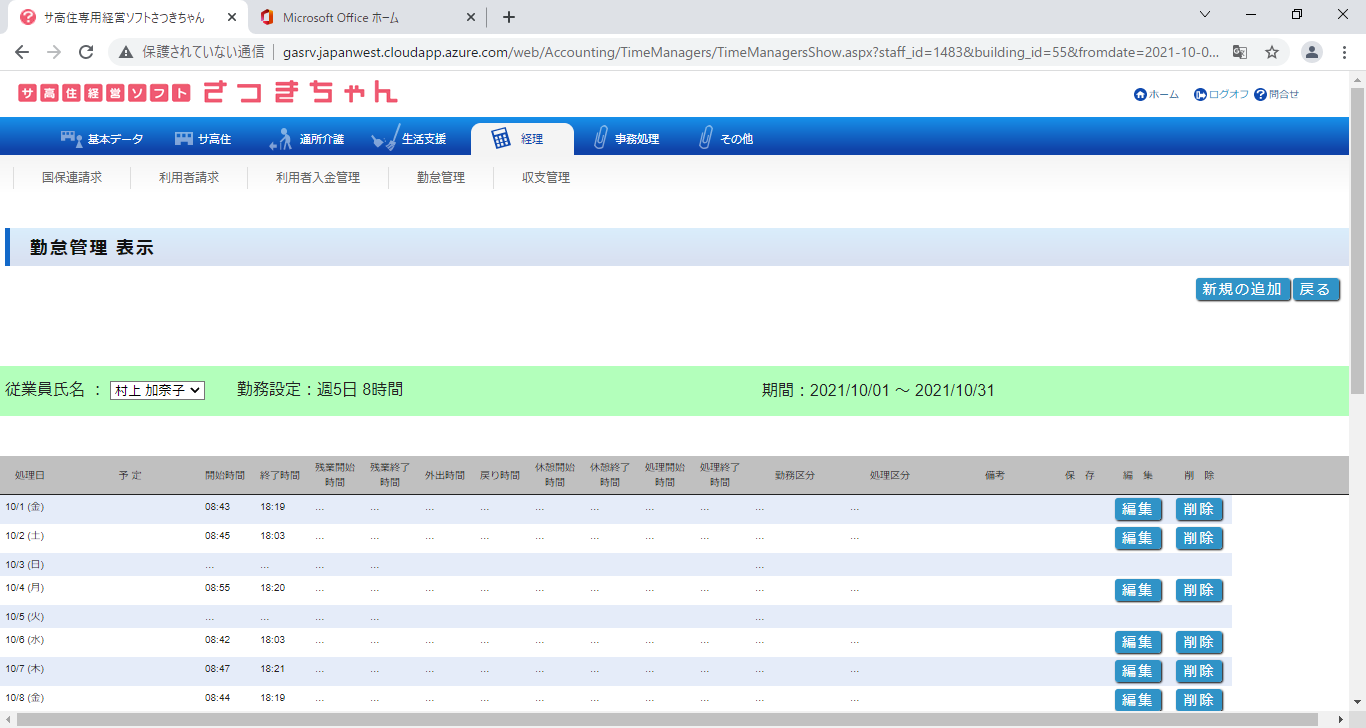Click the 基本データ building icon
This screenshot has width=1366, height=728.
72,139
